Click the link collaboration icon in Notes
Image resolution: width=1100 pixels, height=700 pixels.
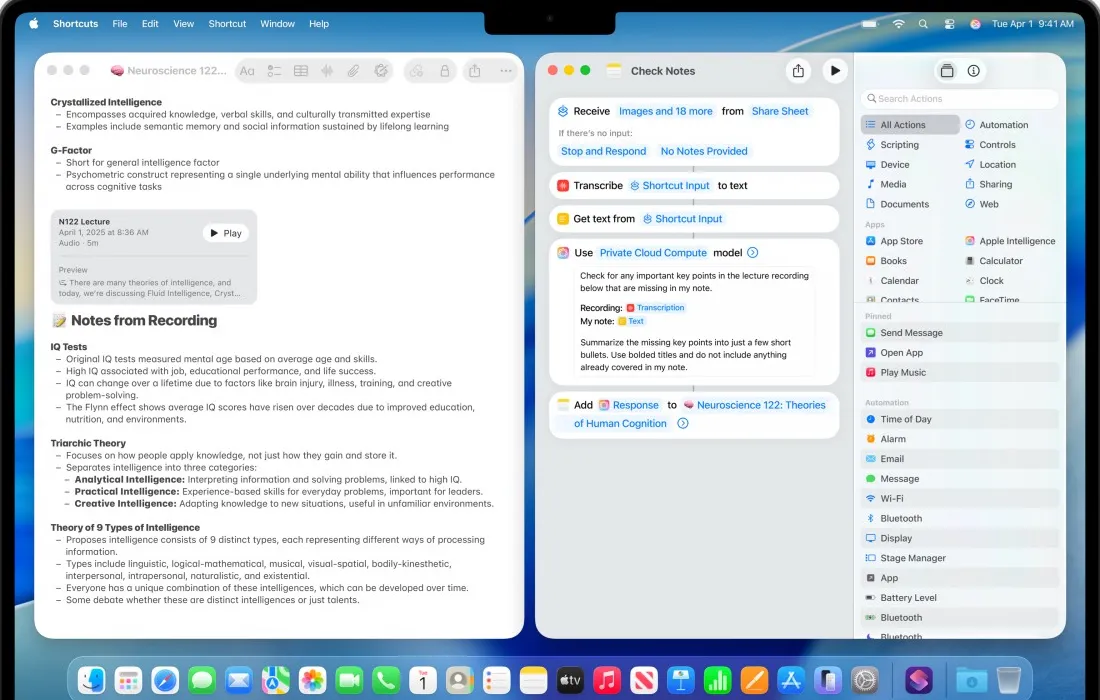(417, 71)
